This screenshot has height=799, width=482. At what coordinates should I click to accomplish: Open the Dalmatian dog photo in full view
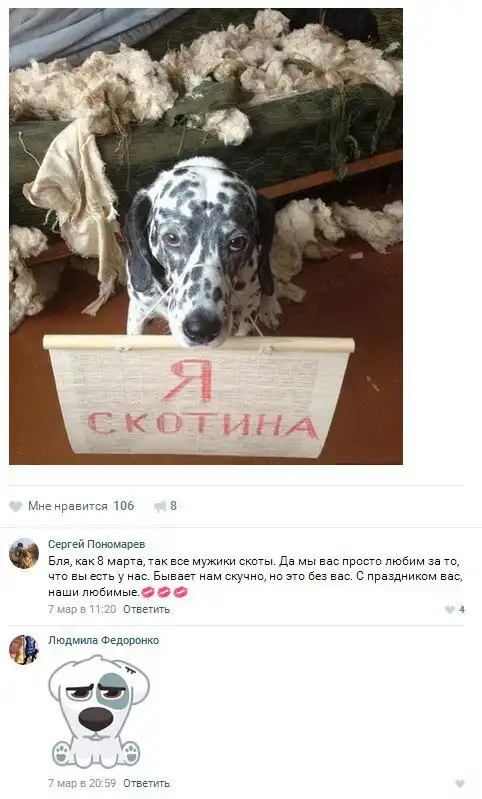(206, 236)
